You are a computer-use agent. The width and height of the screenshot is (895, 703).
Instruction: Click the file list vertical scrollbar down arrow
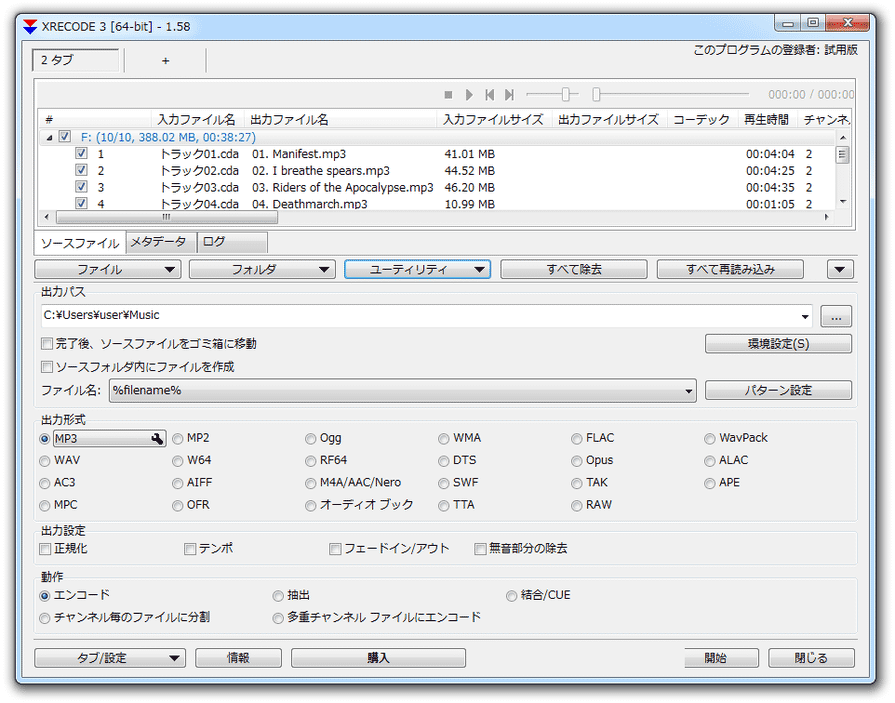[842, 201]
